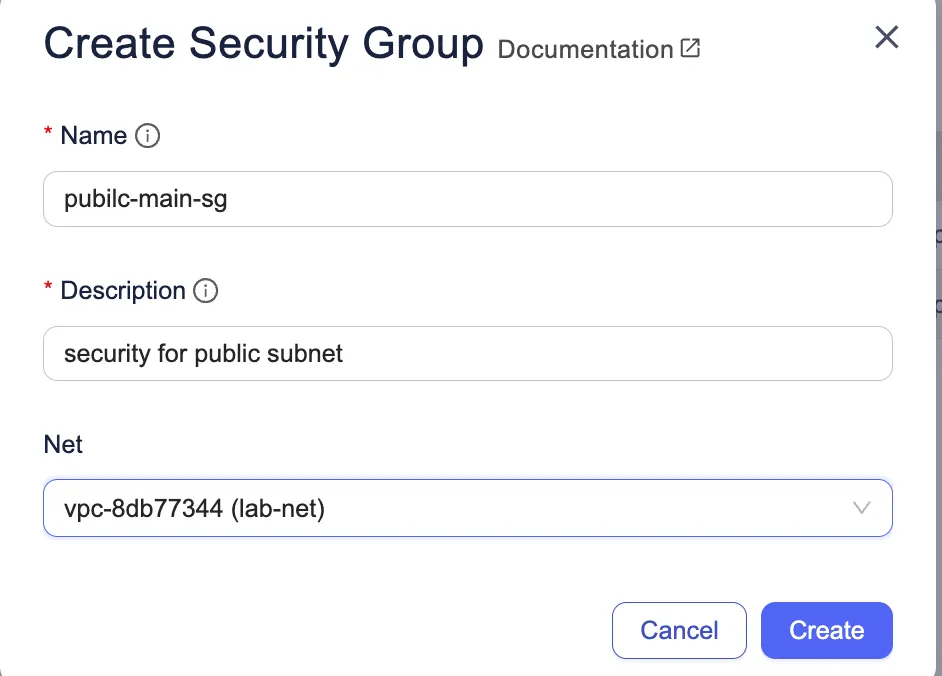Click the red asterisk beside Name
The width and height of the screenshot is (942, 676).
(48, 134)
